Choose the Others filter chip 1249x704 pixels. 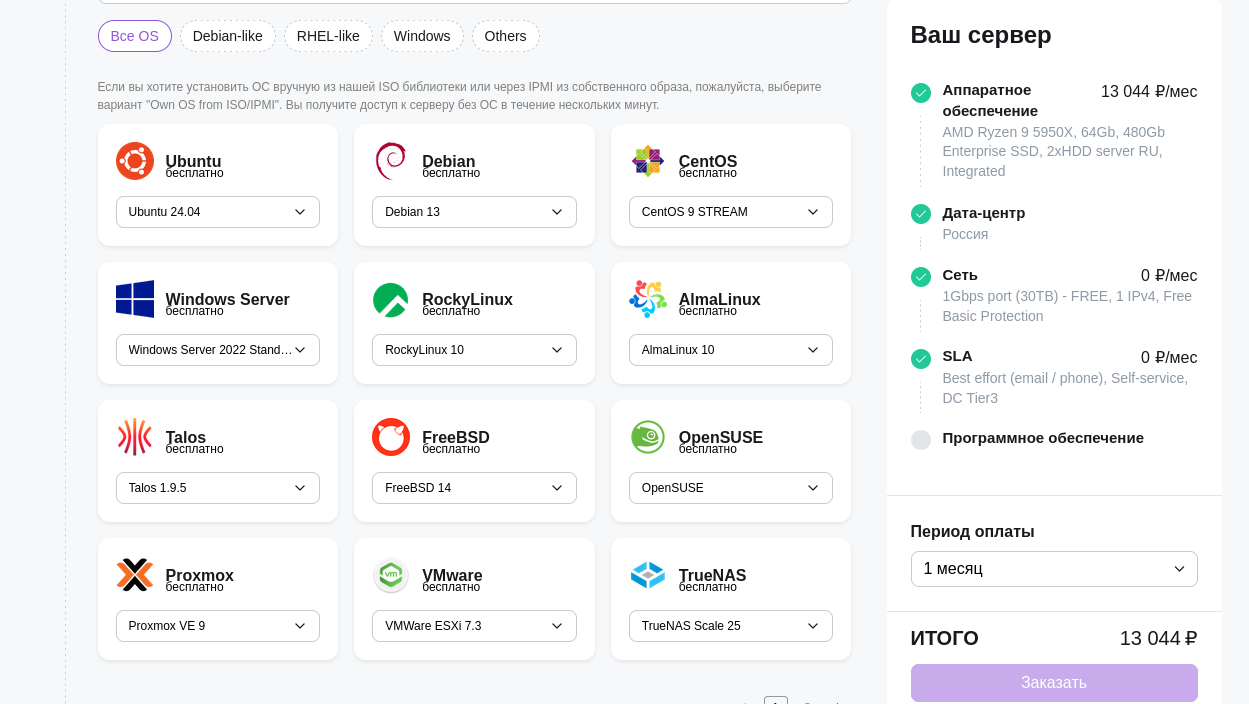point(505,36)
